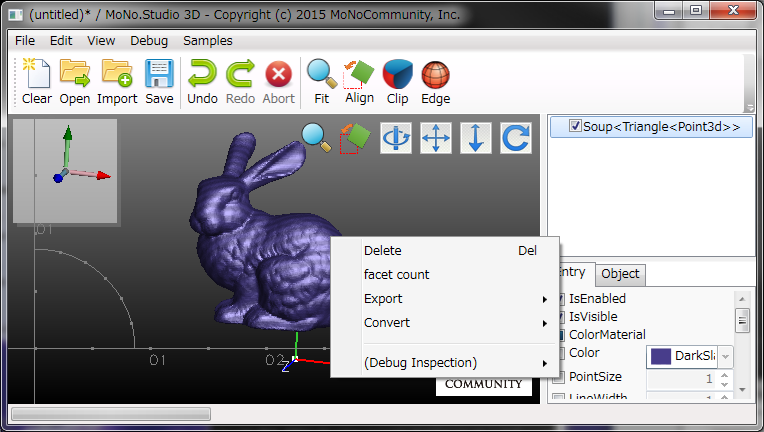
Task: Close the MoNo.Studio window
Action: pyautogui.click(x=733, y=10)
